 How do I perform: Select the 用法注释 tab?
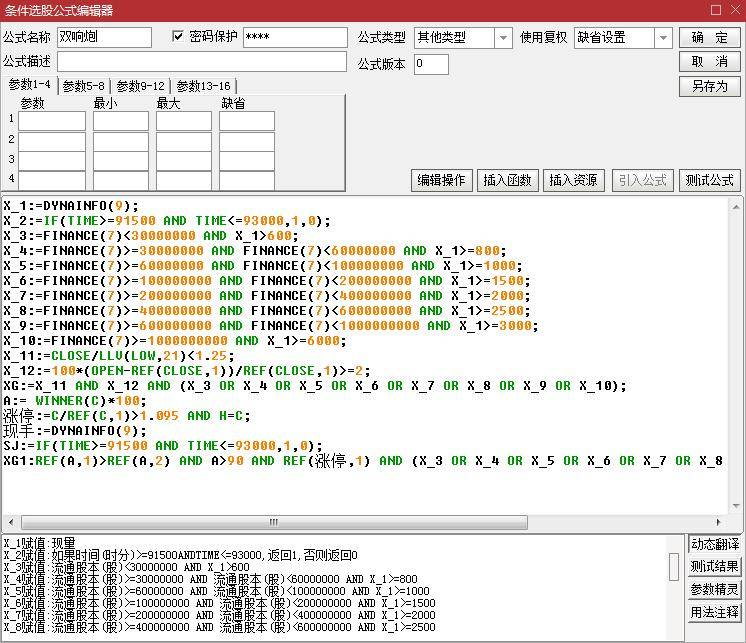click(714, 612)
